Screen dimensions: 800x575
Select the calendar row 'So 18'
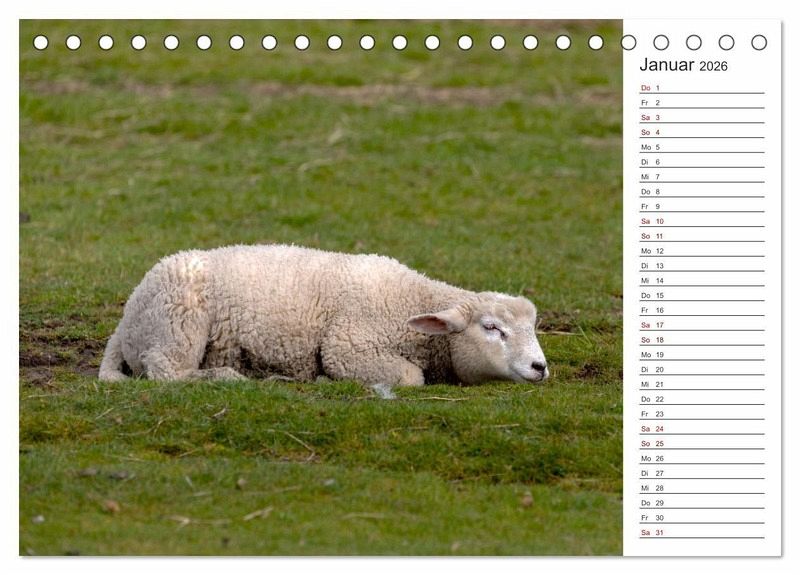click(702, 339)
